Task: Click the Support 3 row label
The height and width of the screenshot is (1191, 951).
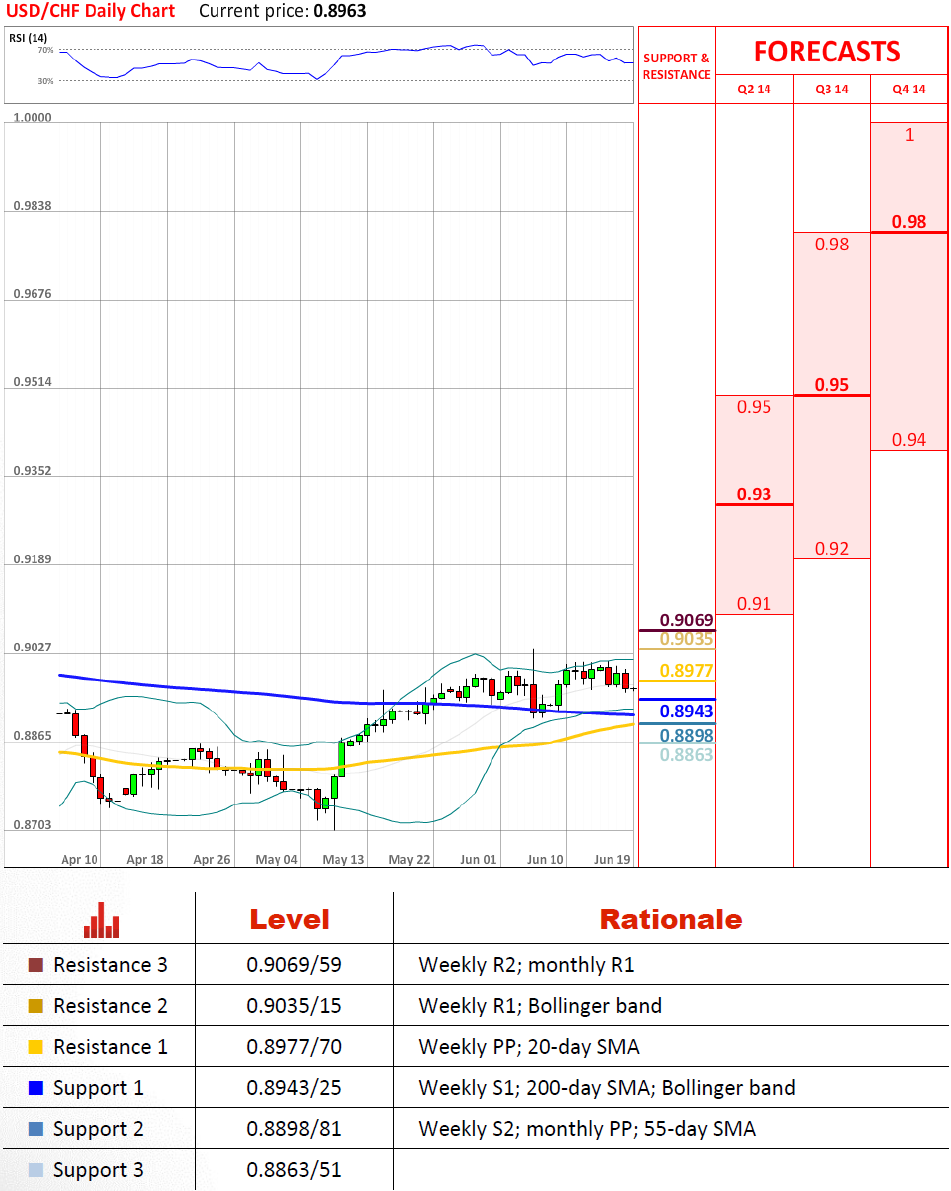Action: pos(98,1170)
